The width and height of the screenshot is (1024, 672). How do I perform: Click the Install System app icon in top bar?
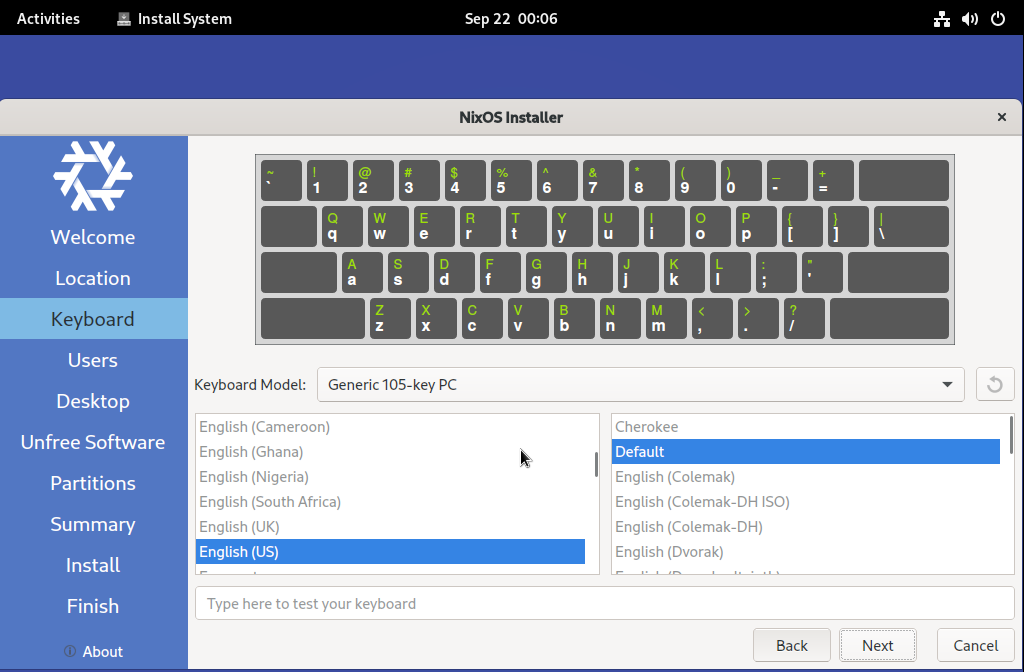point(123,19)
